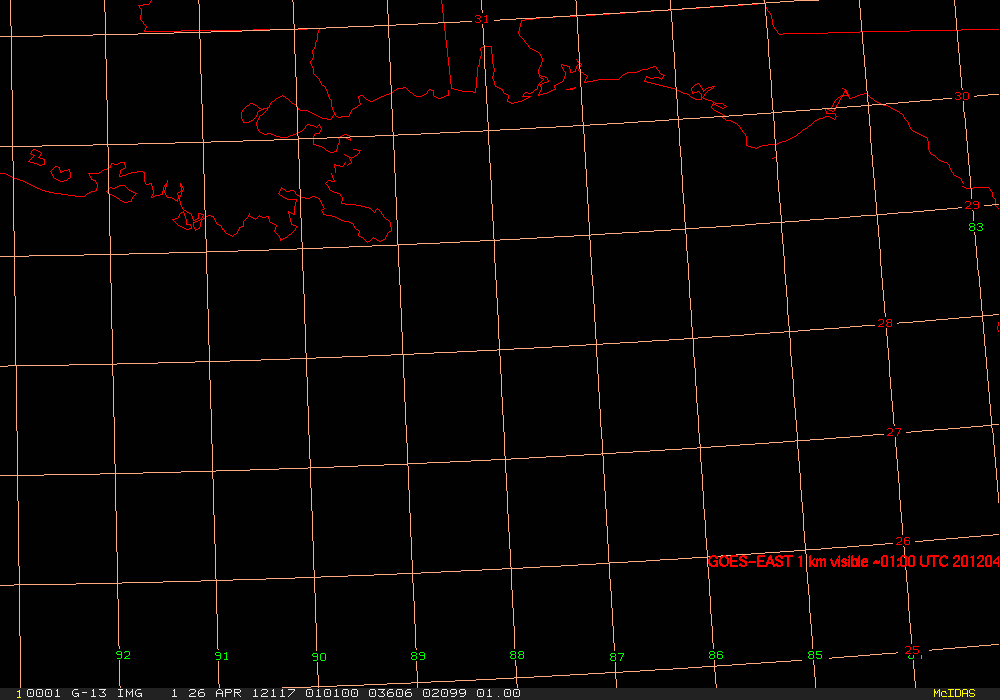Click the red latitude label 30
1000x700 pixels.
coord(962,96)
